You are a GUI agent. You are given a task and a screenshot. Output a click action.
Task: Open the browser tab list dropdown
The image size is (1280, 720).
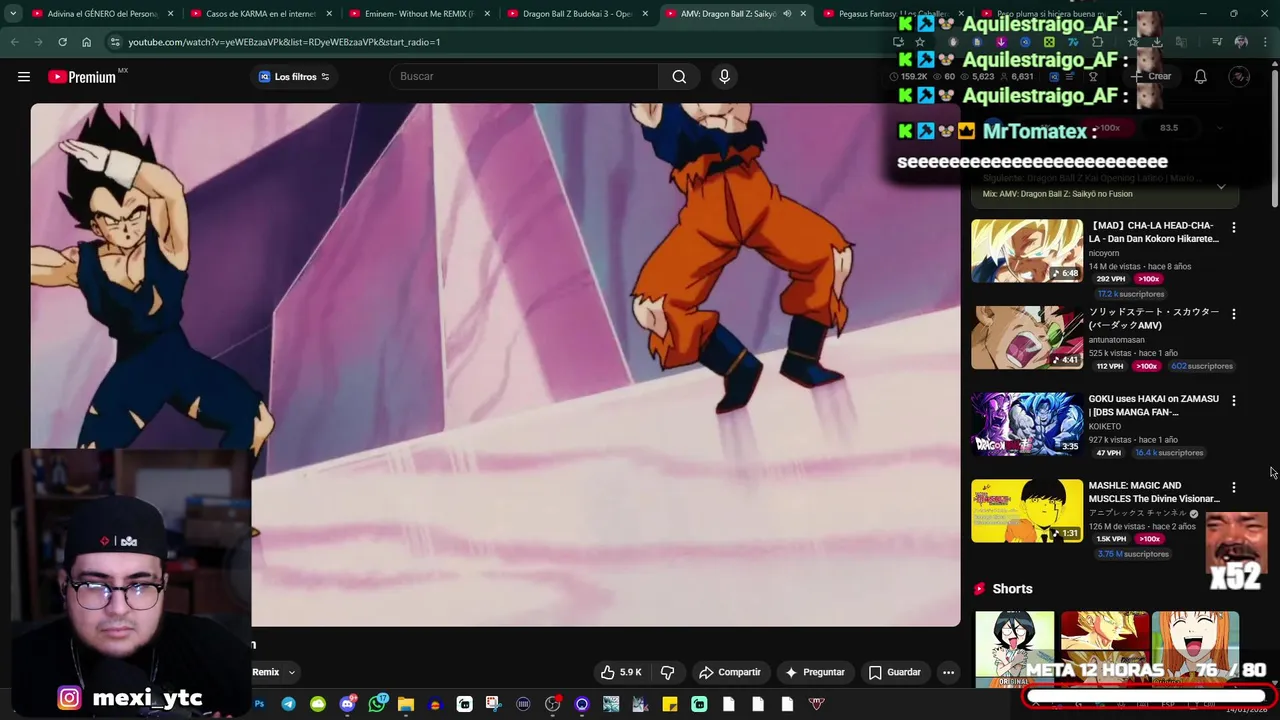point(13,14)
